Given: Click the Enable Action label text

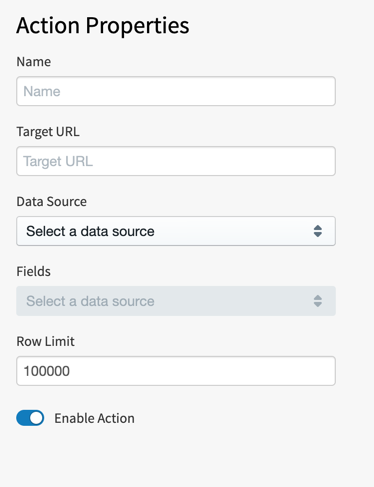Looking at the screenshot, I should (94, 418).
